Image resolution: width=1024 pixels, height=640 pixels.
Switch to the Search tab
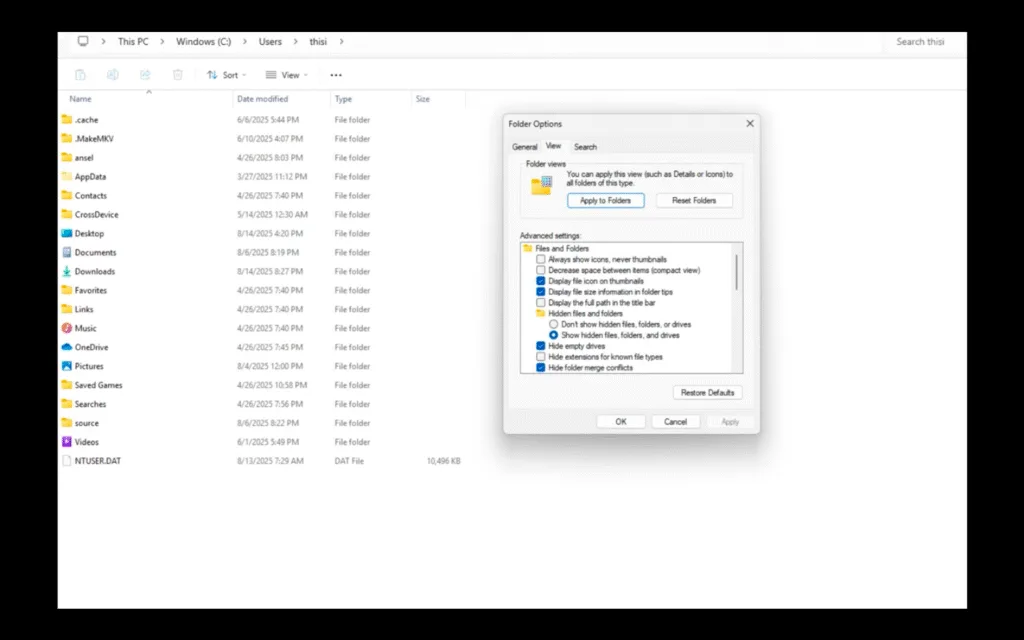pyautogui.click(x=585, y=146)
